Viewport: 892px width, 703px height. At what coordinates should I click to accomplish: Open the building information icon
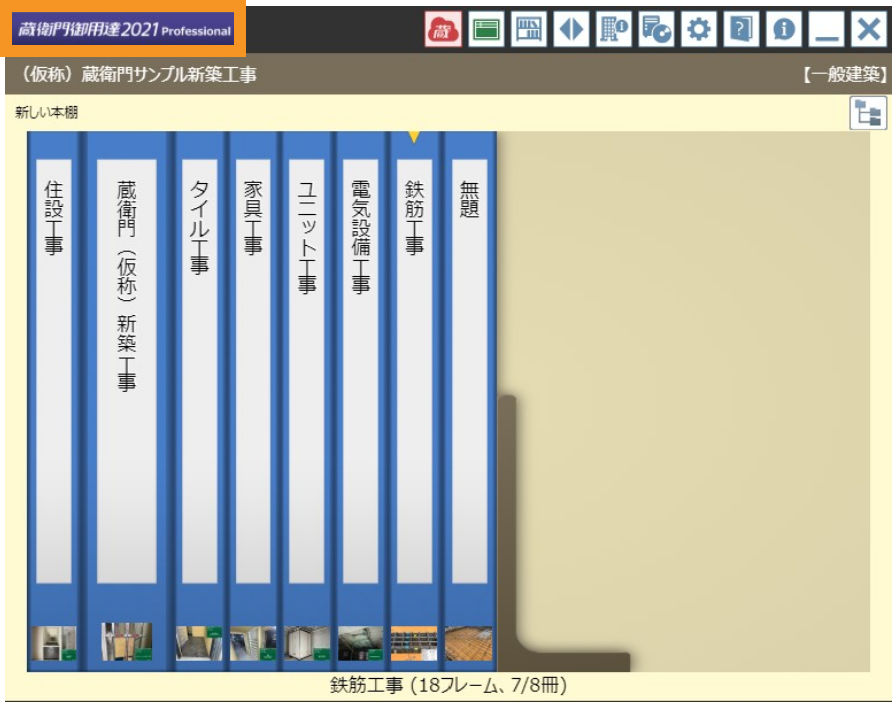coord(613,30)
